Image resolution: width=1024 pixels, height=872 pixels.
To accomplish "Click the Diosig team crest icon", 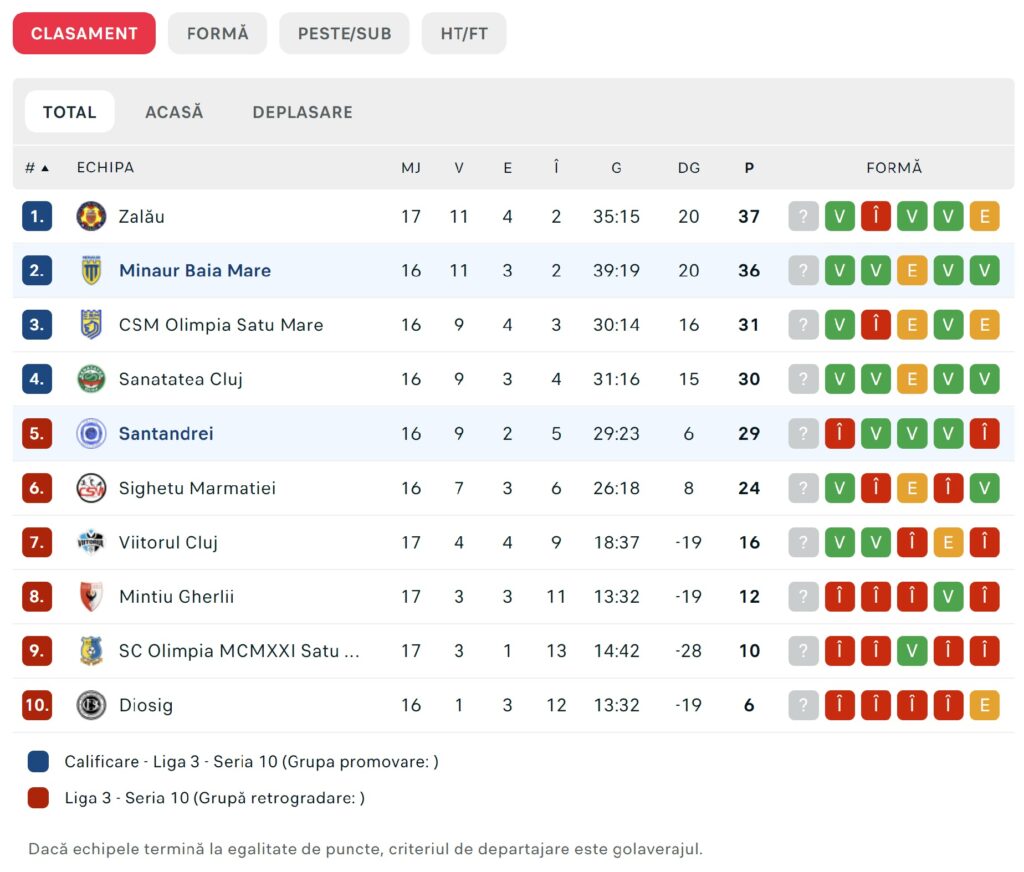I will click(91, 705).
